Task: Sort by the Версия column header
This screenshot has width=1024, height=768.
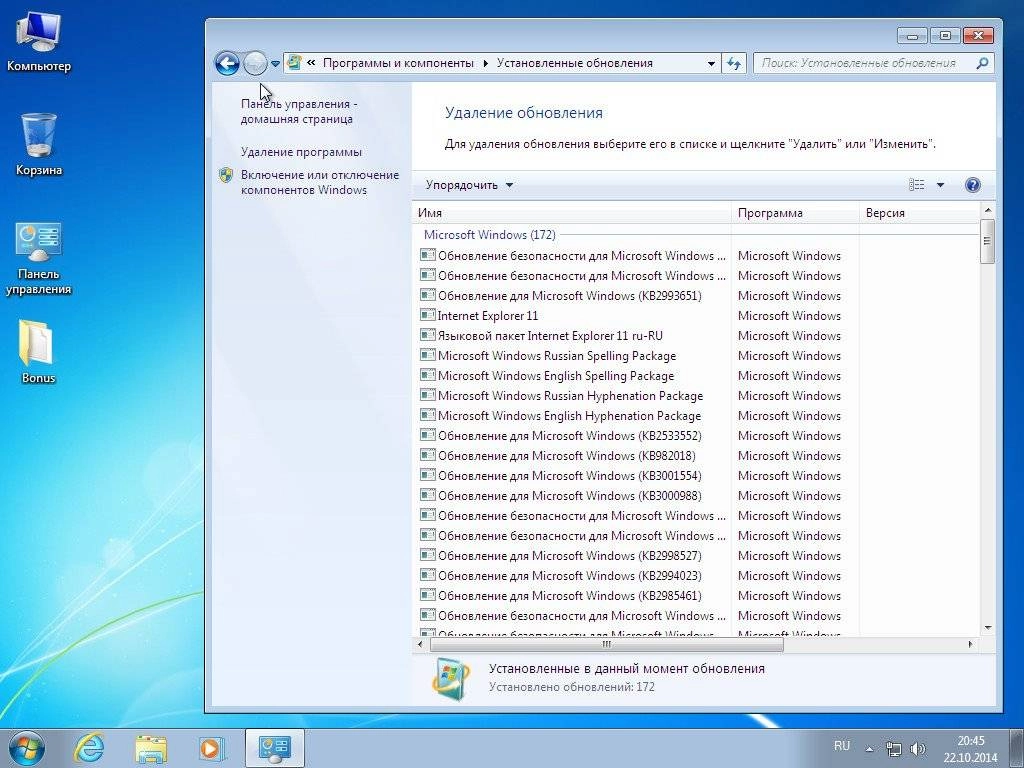Action: click(x=920, y=213)
